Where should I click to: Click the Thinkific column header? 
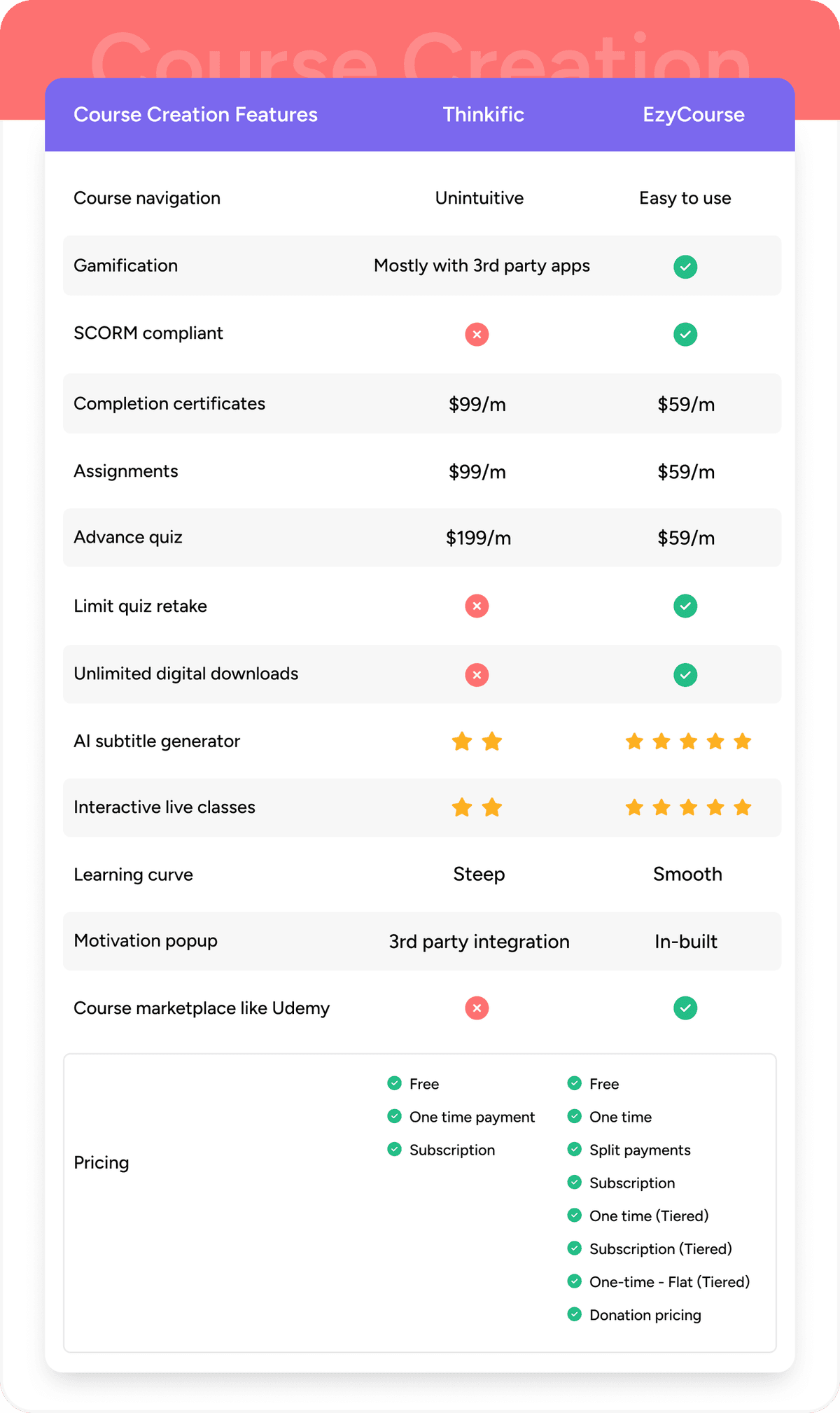[483, 115]
